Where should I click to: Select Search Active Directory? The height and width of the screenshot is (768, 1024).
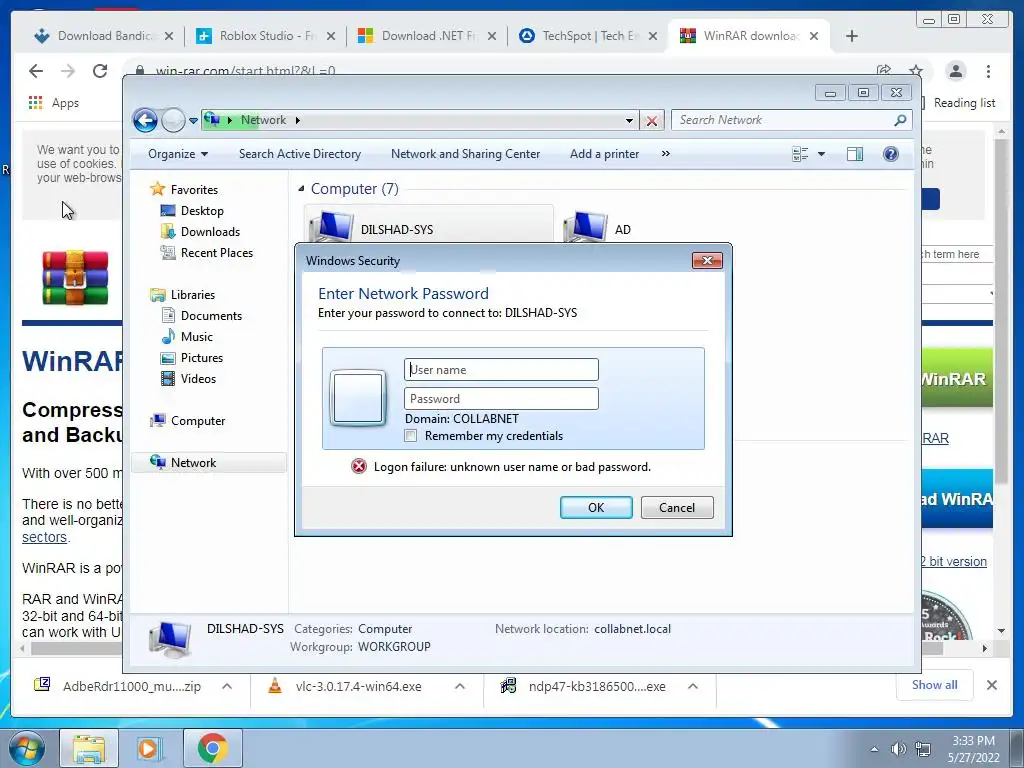coord(300,154)
